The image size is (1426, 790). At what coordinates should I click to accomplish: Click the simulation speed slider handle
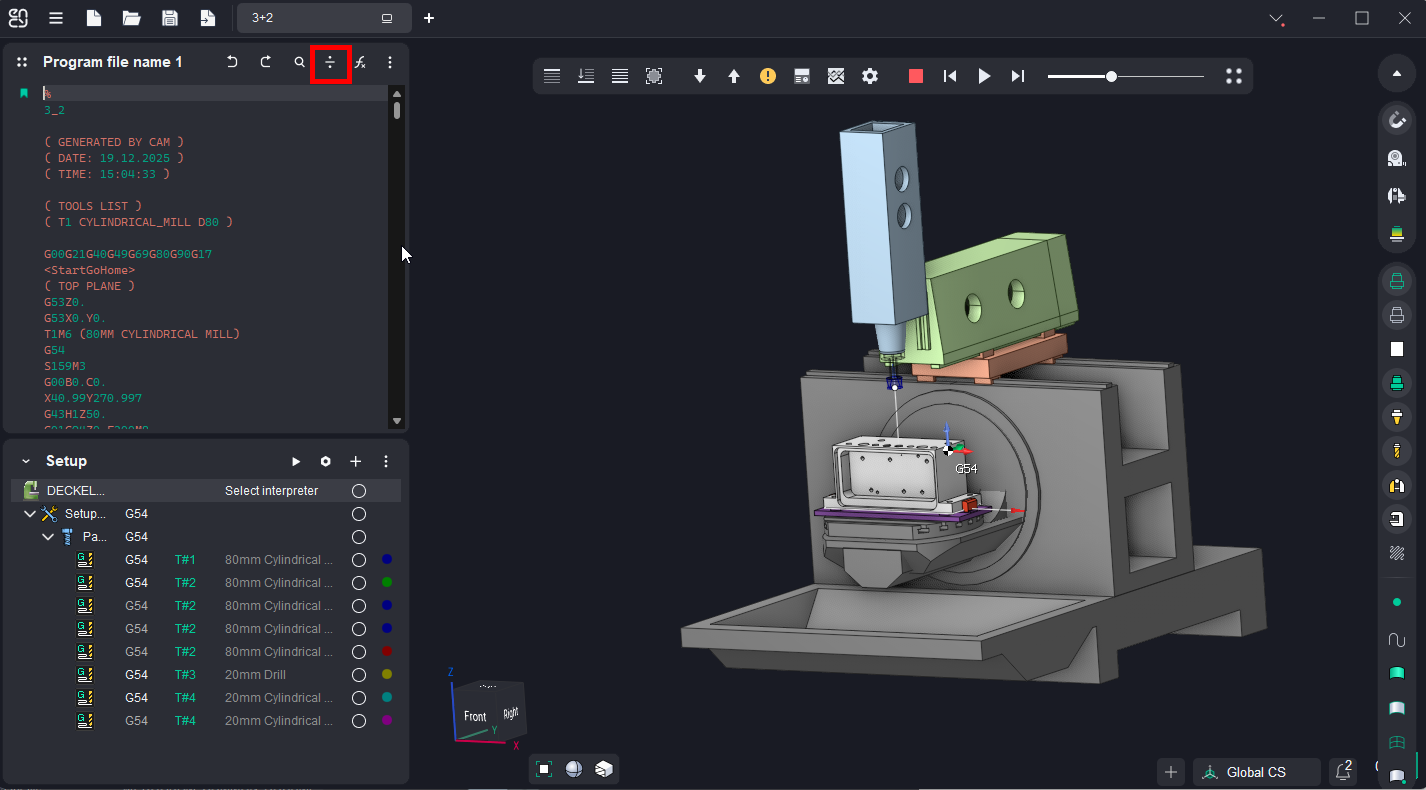coord(1111,76)
